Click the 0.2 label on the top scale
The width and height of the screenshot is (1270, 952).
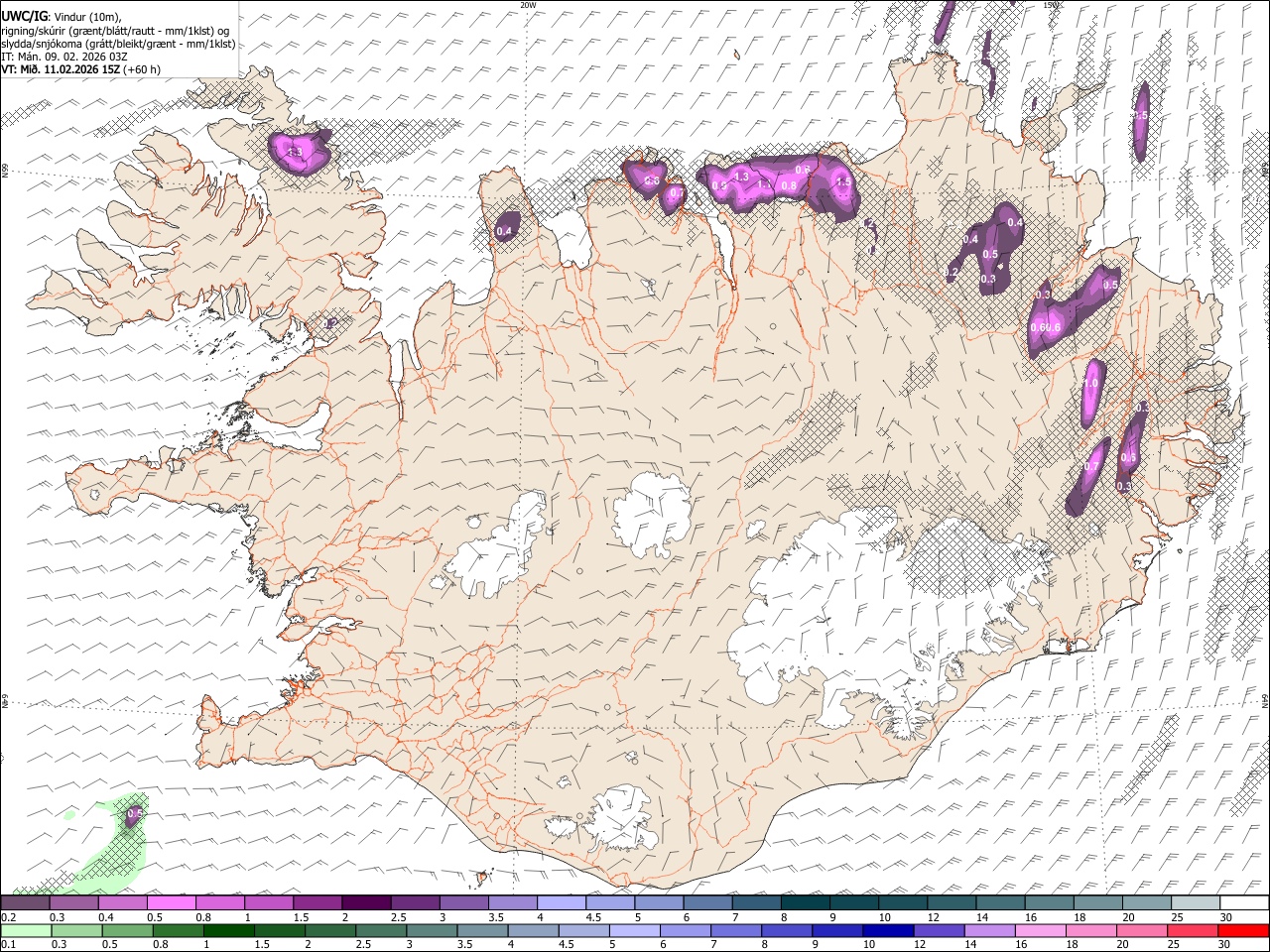click(7, 917)
